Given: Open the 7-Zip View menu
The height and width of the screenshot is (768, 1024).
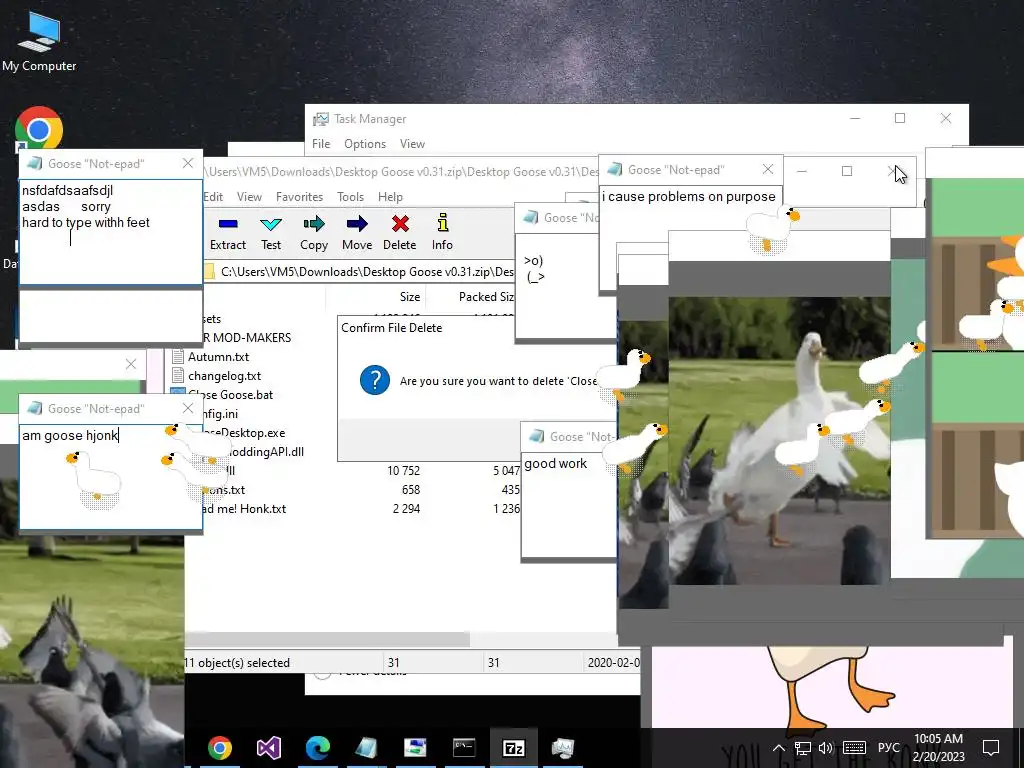Looking at the screenshot, I should pyautogui.click(x=249, y=197).
